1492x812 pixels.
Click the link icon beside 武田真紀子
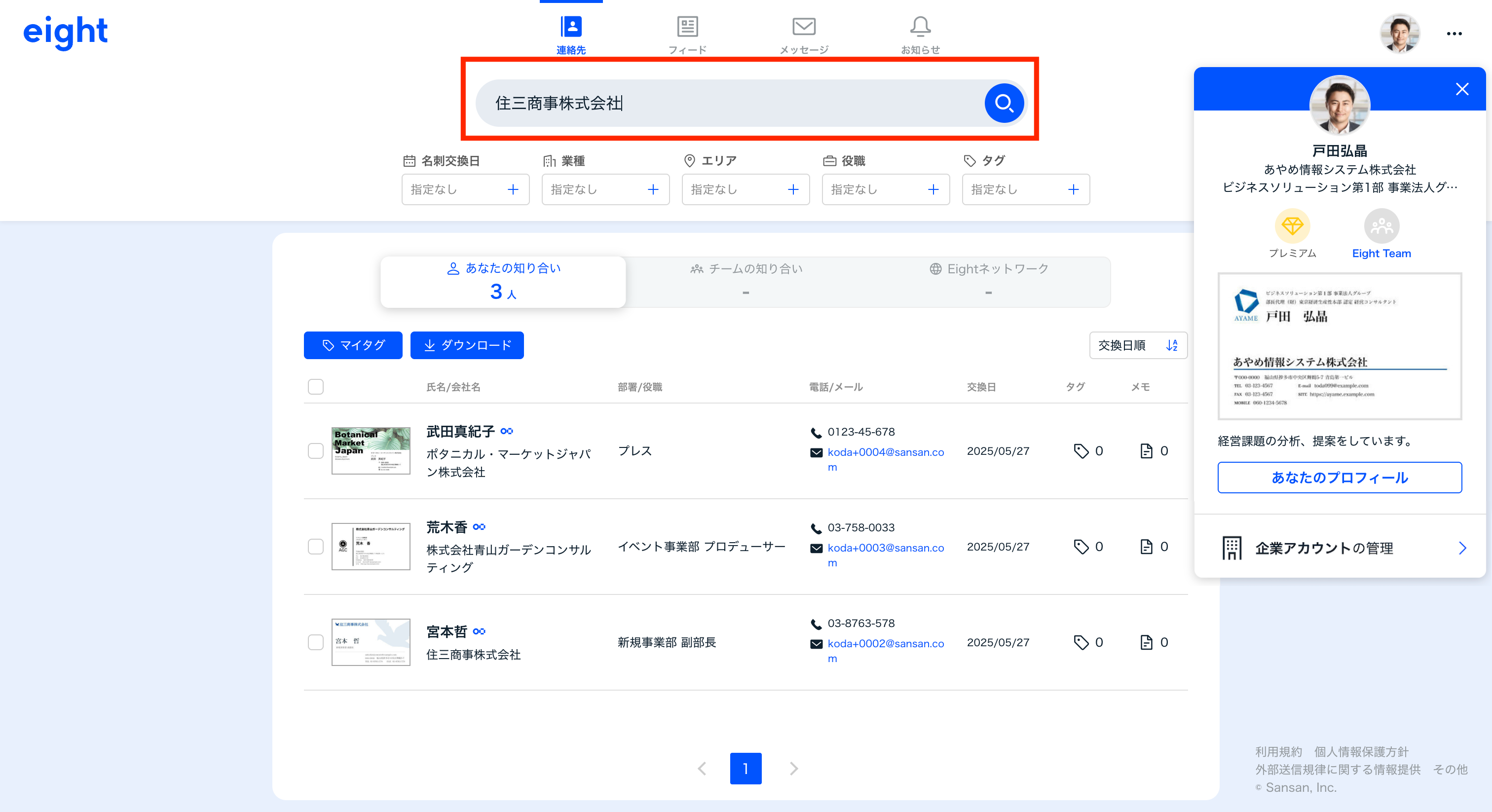[507, 431]
